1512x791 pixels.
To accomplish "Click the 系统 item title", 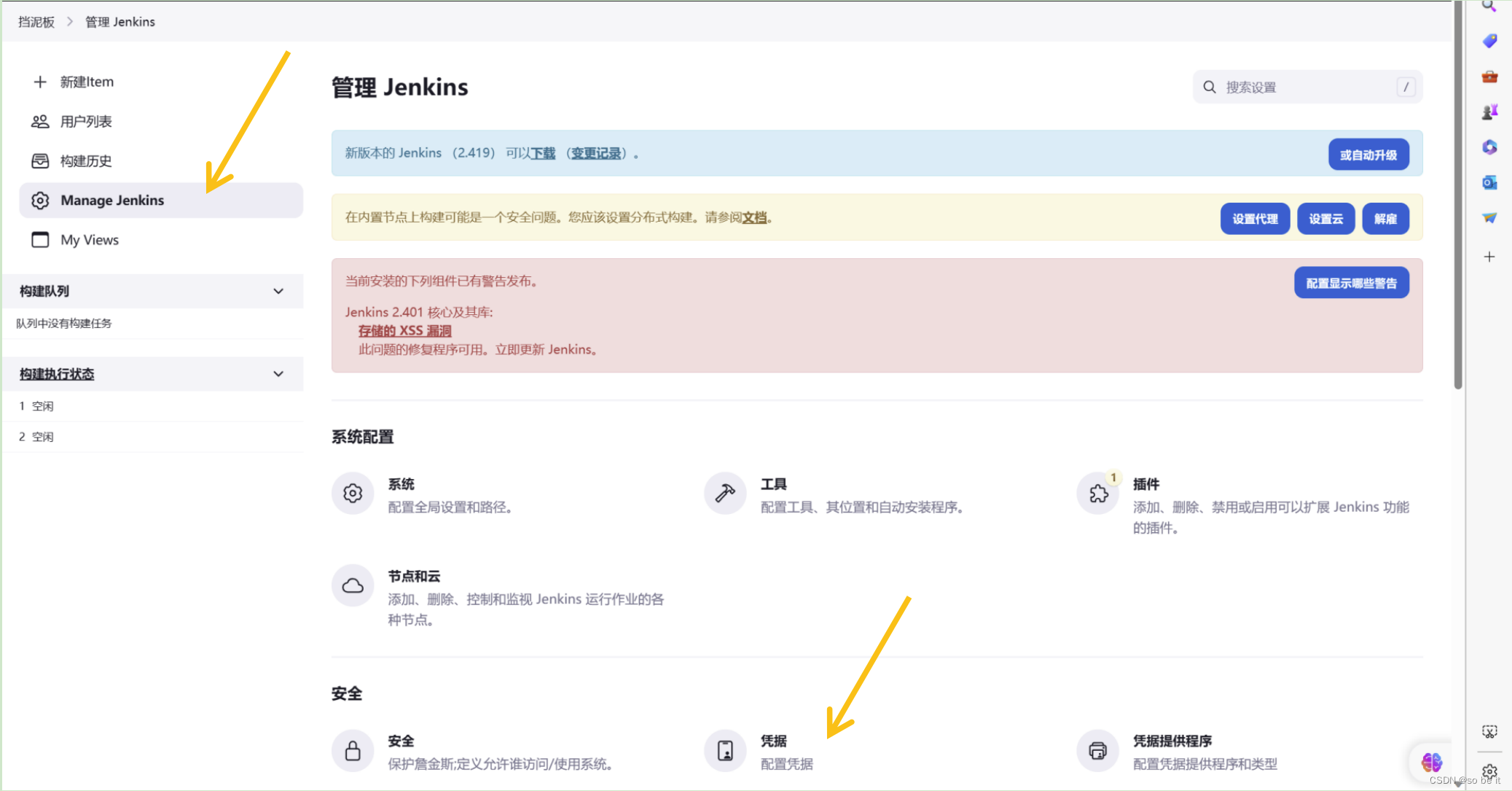I will (x=401, y=484).
